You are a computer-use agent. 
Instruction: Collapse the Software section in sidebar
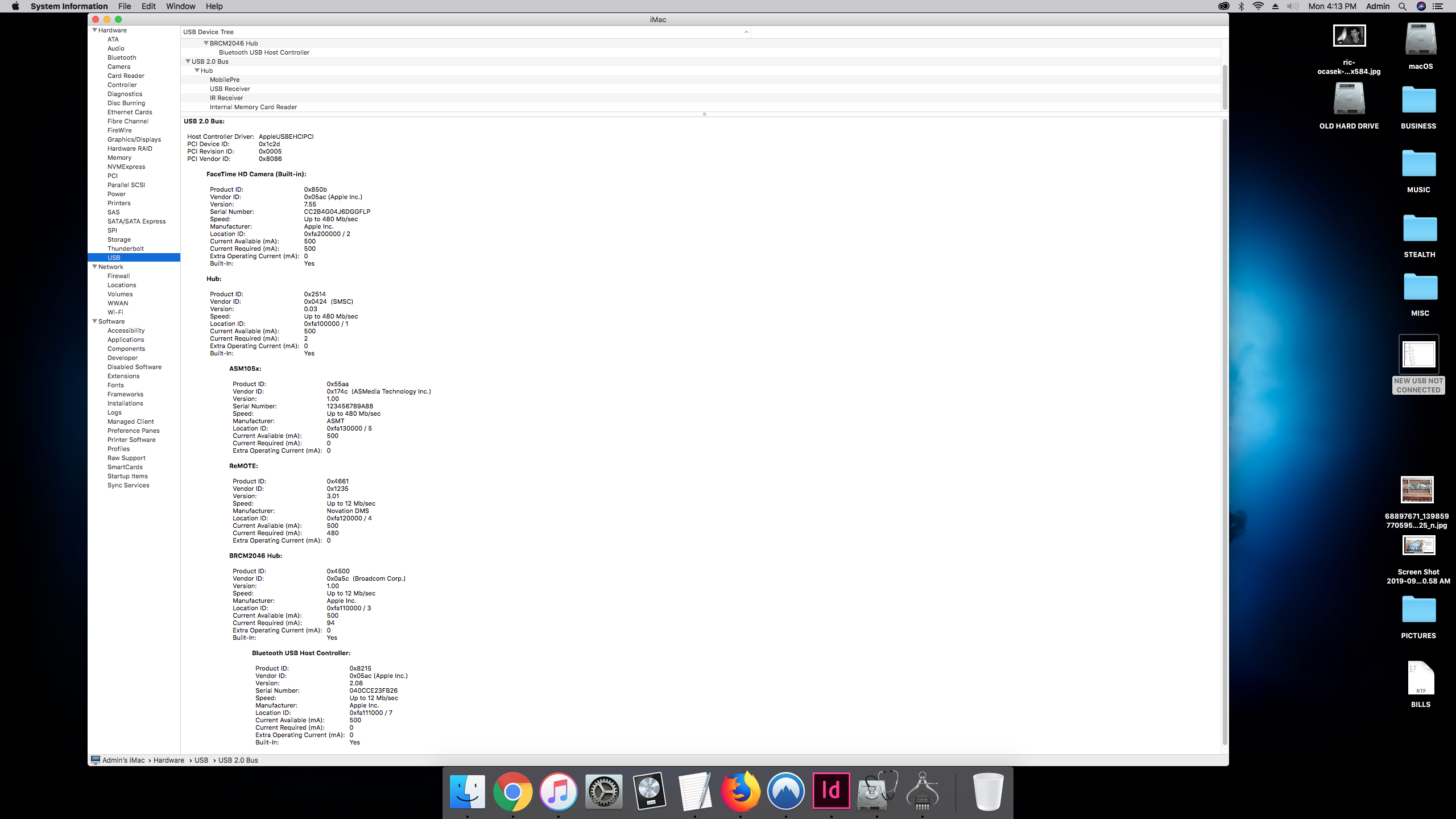pos(94,321)
